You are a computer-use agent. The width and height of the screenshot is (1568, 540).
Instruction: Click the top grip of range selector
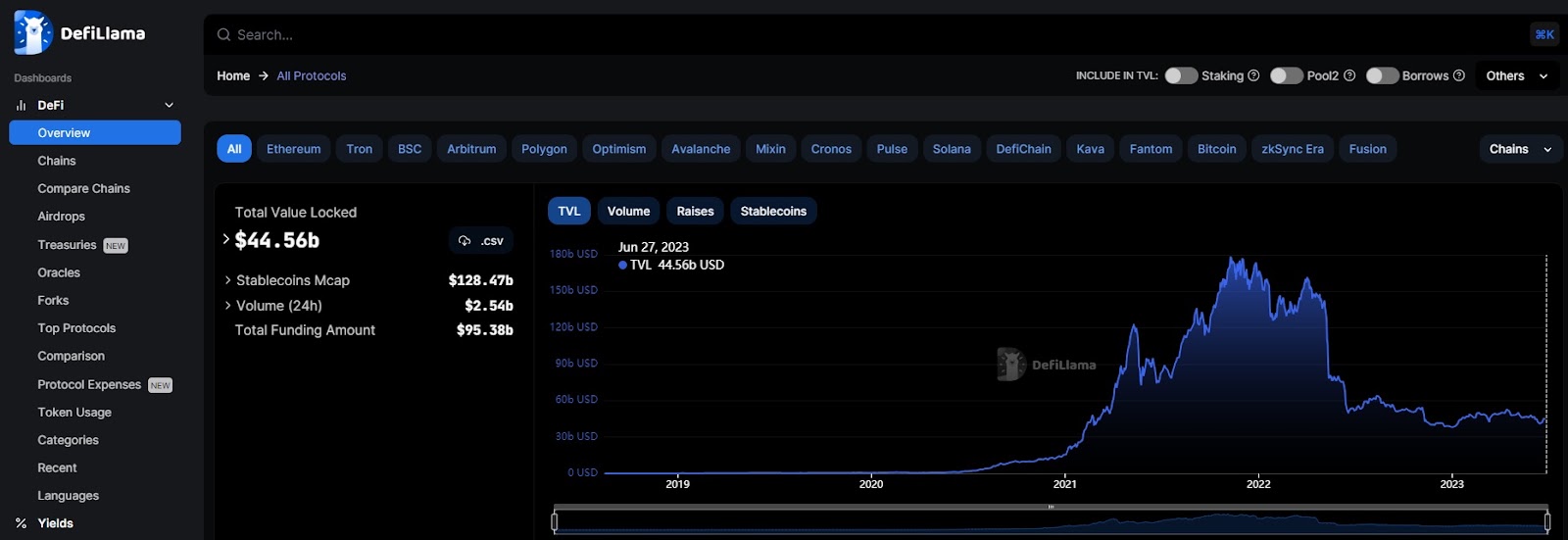tap(1051, 507)
